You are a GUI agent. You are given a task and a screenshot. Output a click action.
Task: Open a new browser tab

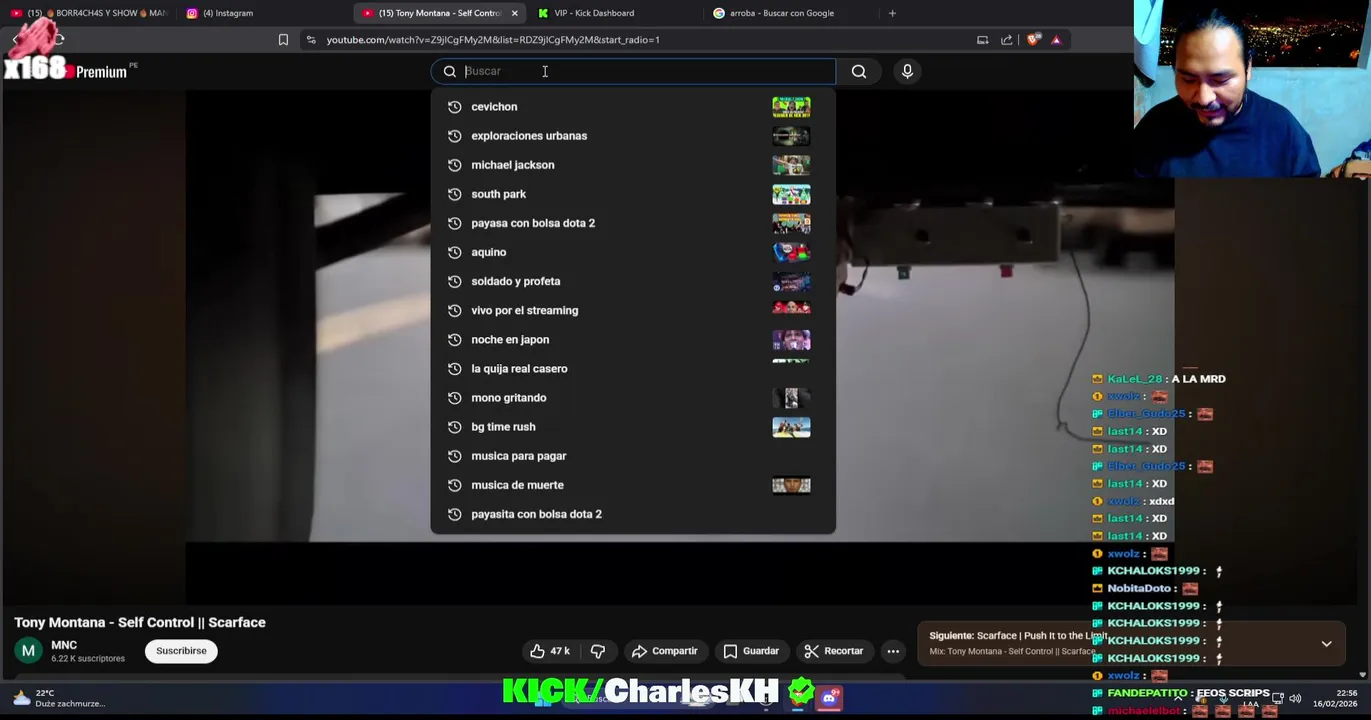point(892,13)
